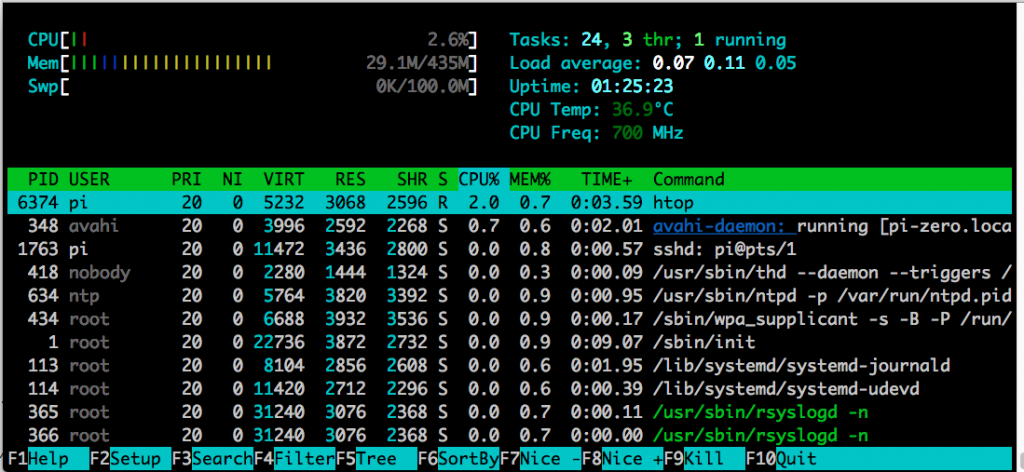Viewport: 1024px width, 472px height.
Task: Click the F9 Kill button
Action: pos(705,459)
